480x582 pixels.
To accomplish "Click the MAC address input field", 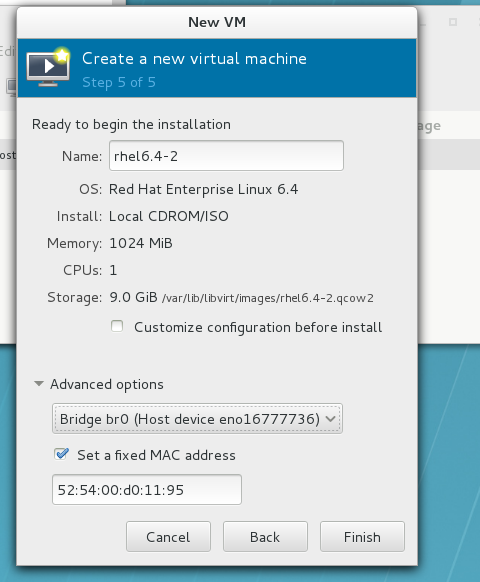I will 147,489.
